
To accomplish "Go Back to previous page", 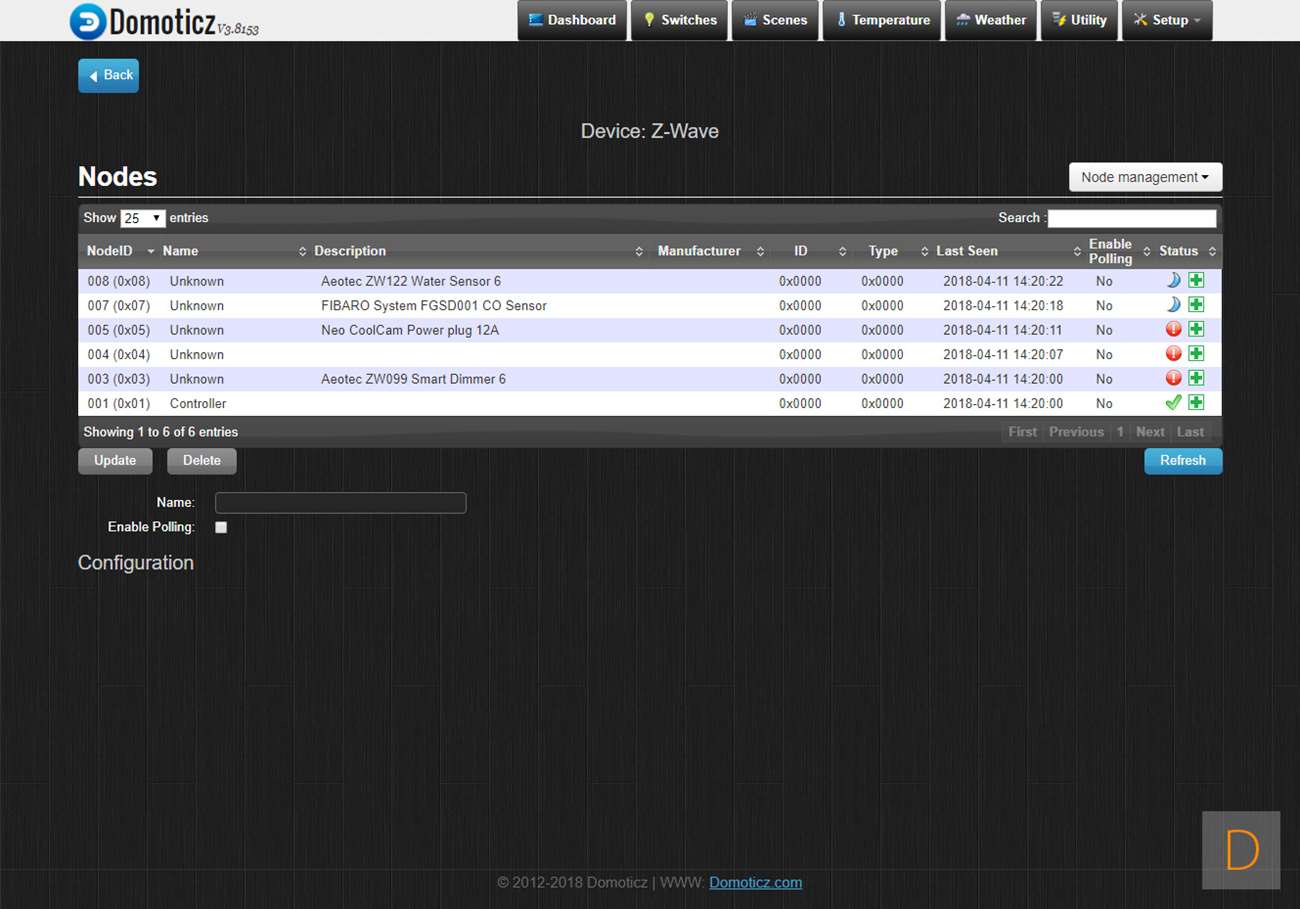I will 109,75.
